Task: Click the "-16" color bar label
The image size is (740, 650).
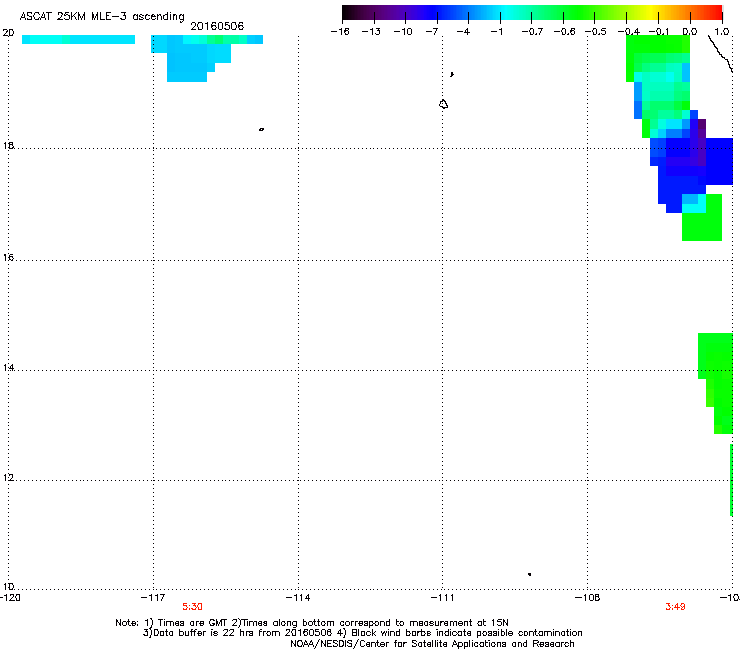Action: (340, 32)
